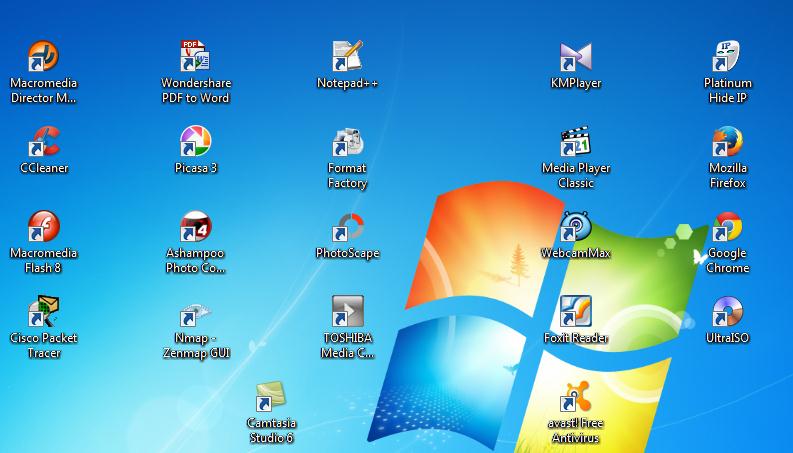The width and height of the screenshot is (793, 453).
Task: Click the "WebcamMax" label text
Action: point(576,253)
